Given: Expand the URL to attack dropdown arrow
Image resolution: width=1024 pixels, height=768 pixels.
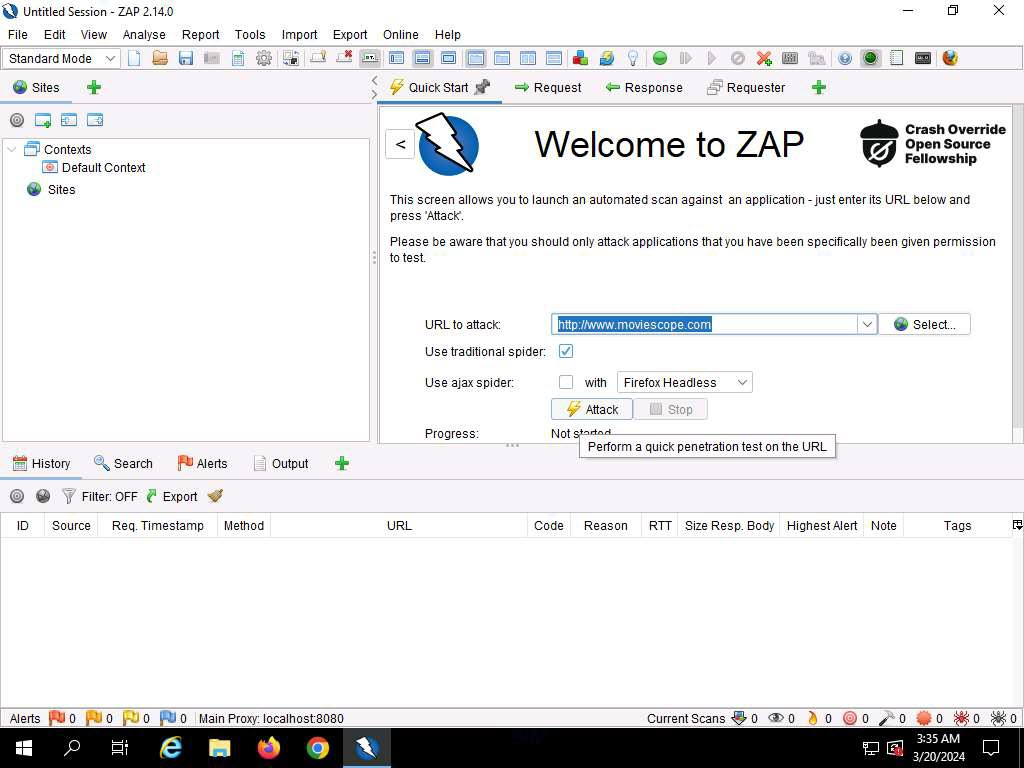Looking at the screenshot, I should pyautogui.click(x=866, y=324).
